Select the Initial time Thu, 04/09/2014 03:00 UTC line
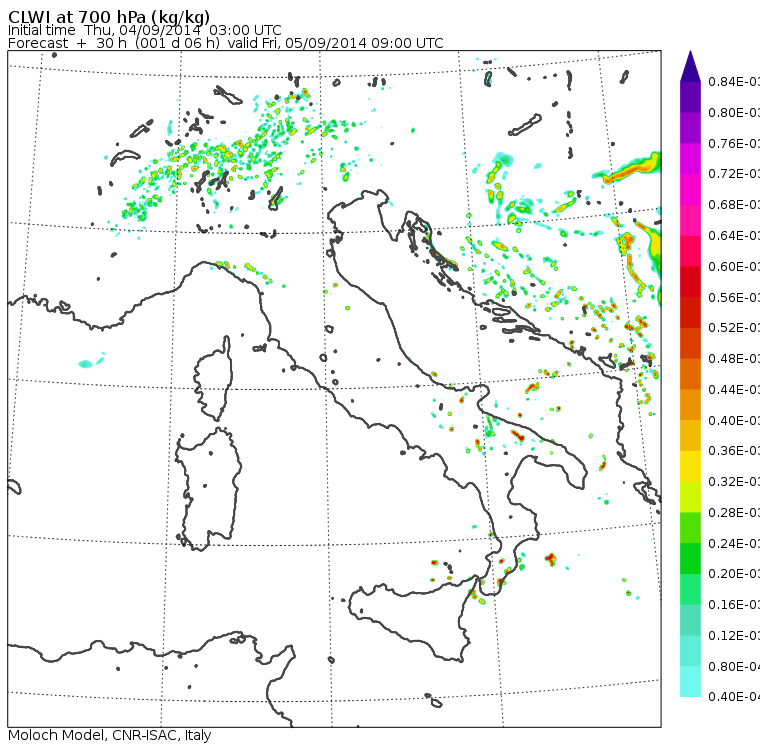The height and width of the screenshot is (749, 760). 144,30
